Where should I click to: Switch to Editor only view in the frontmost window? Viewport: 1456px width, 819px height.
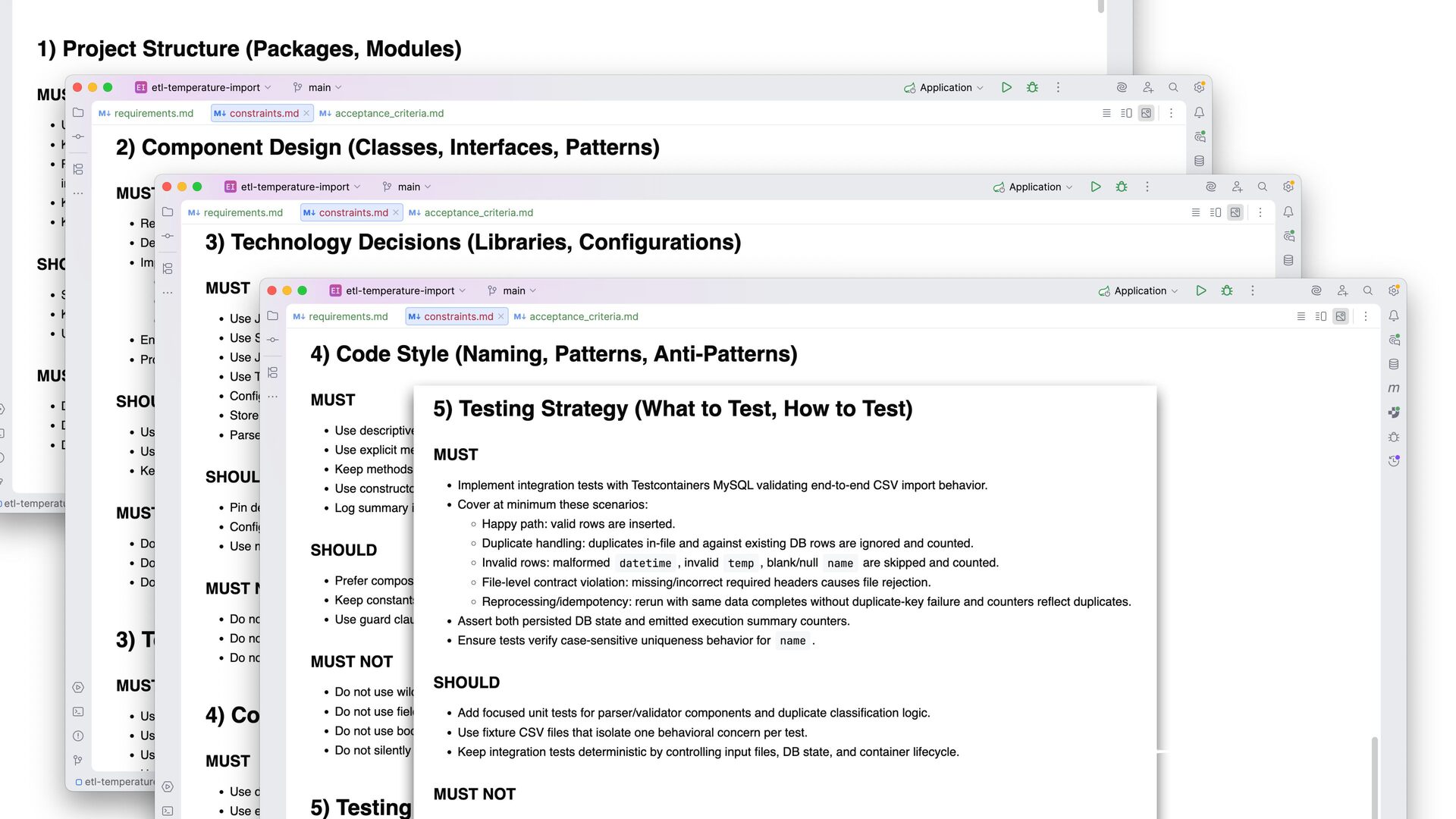[1301, 316]
